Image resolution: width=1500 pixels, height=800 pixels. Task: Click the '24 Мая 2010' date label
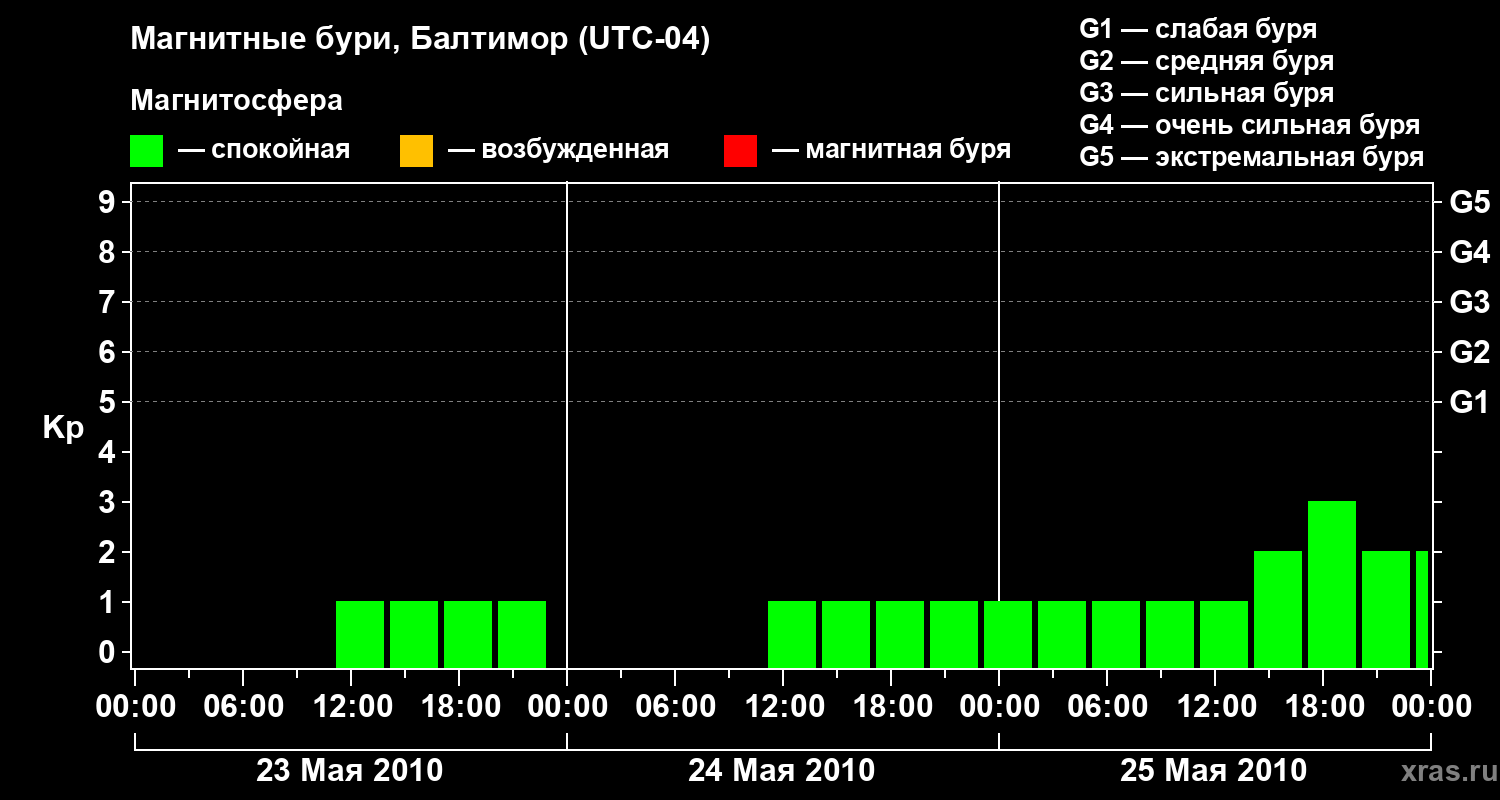[782, 771]
